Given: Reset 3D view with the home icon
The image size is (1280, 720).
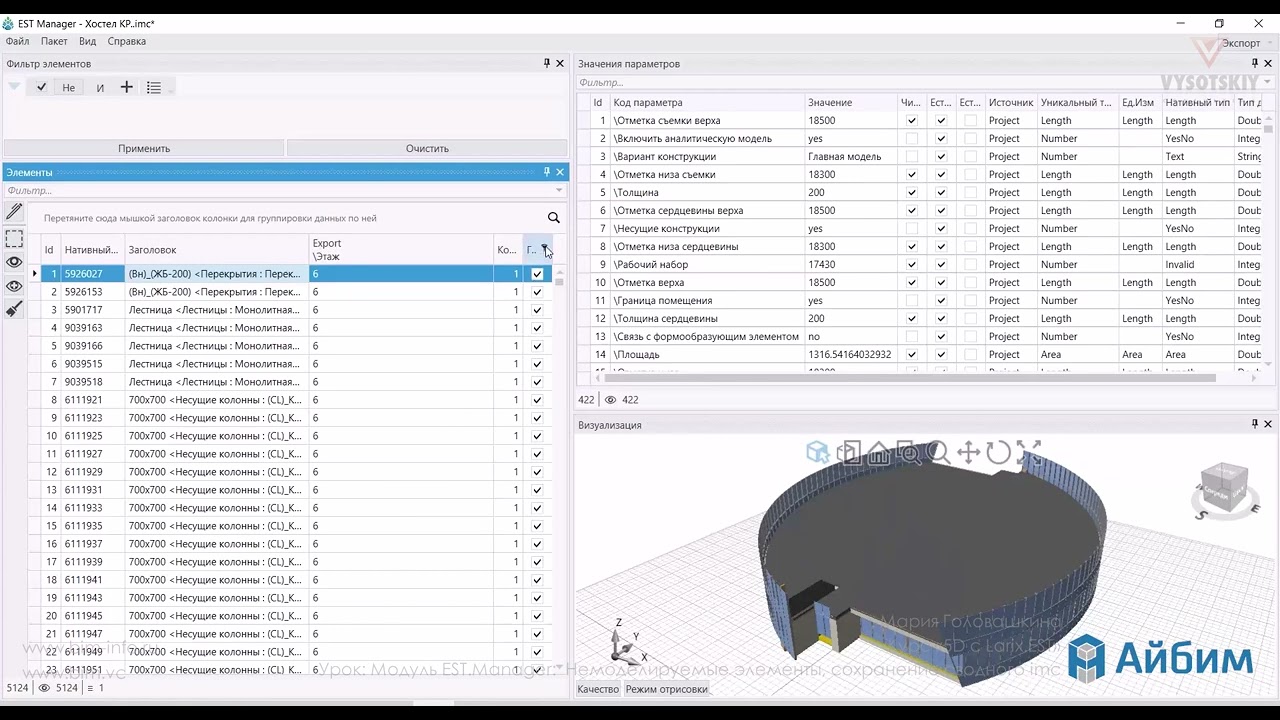Looking at the screenshot, I should [878, 453].
